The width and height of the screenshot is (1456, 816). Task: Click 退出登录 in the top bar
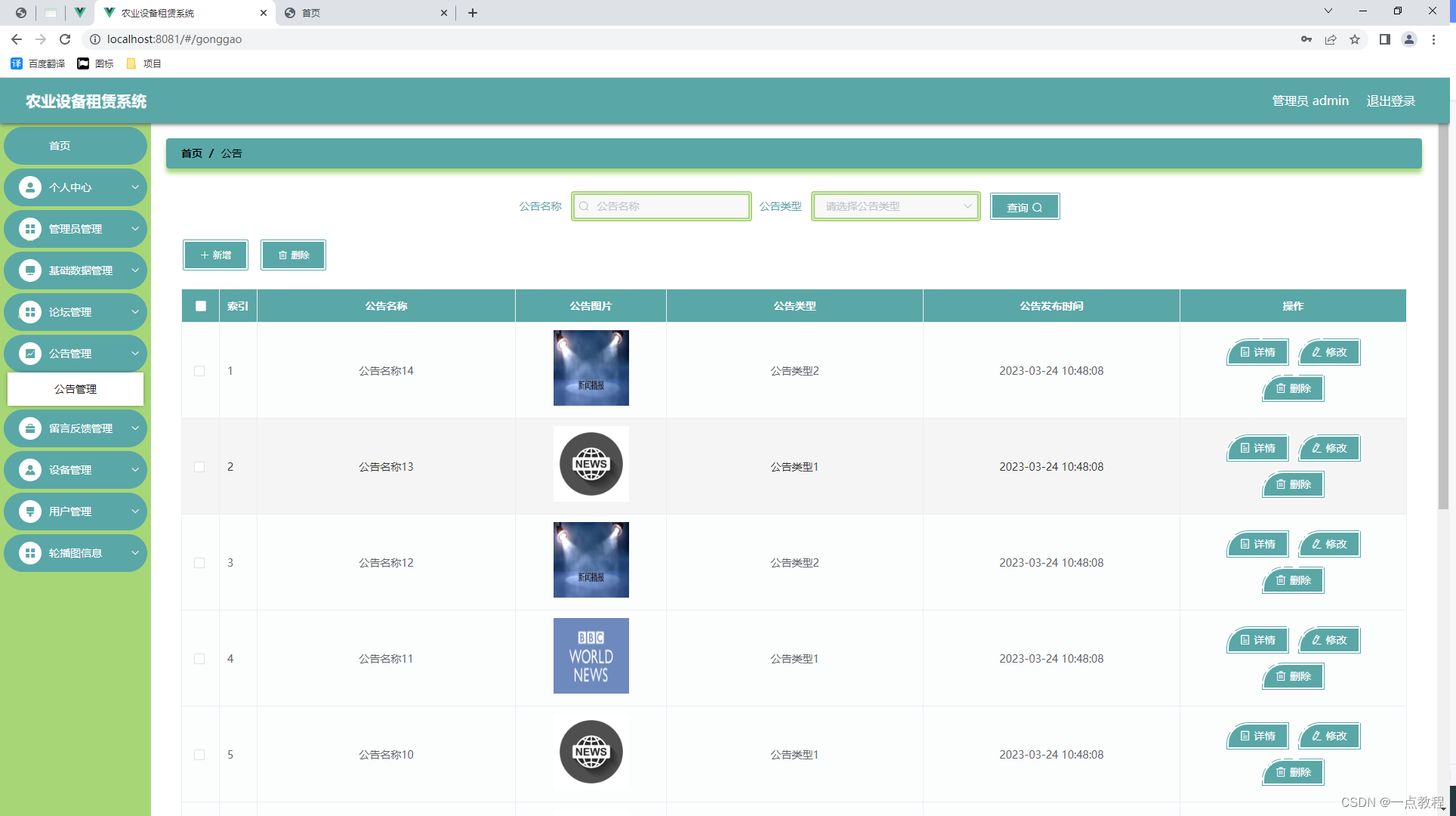[x=1391, y=100]
